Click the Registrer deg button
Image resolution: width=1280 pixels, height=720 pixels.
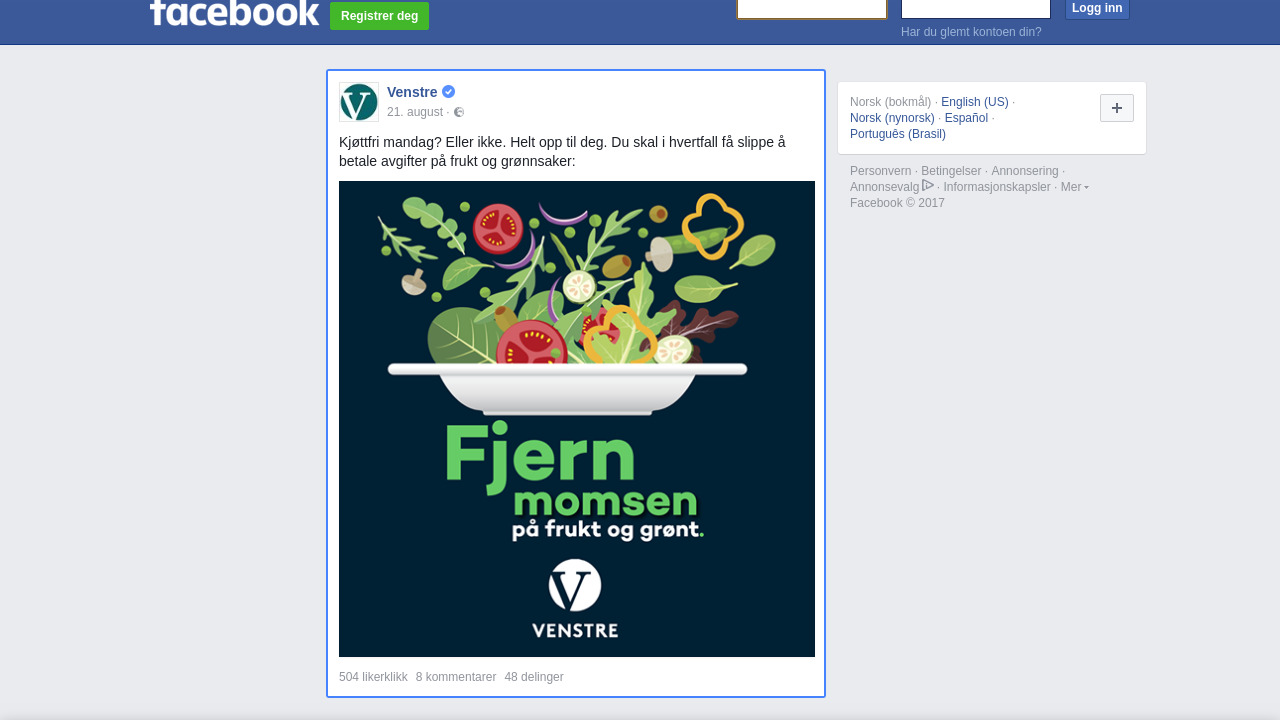point(380,16)
